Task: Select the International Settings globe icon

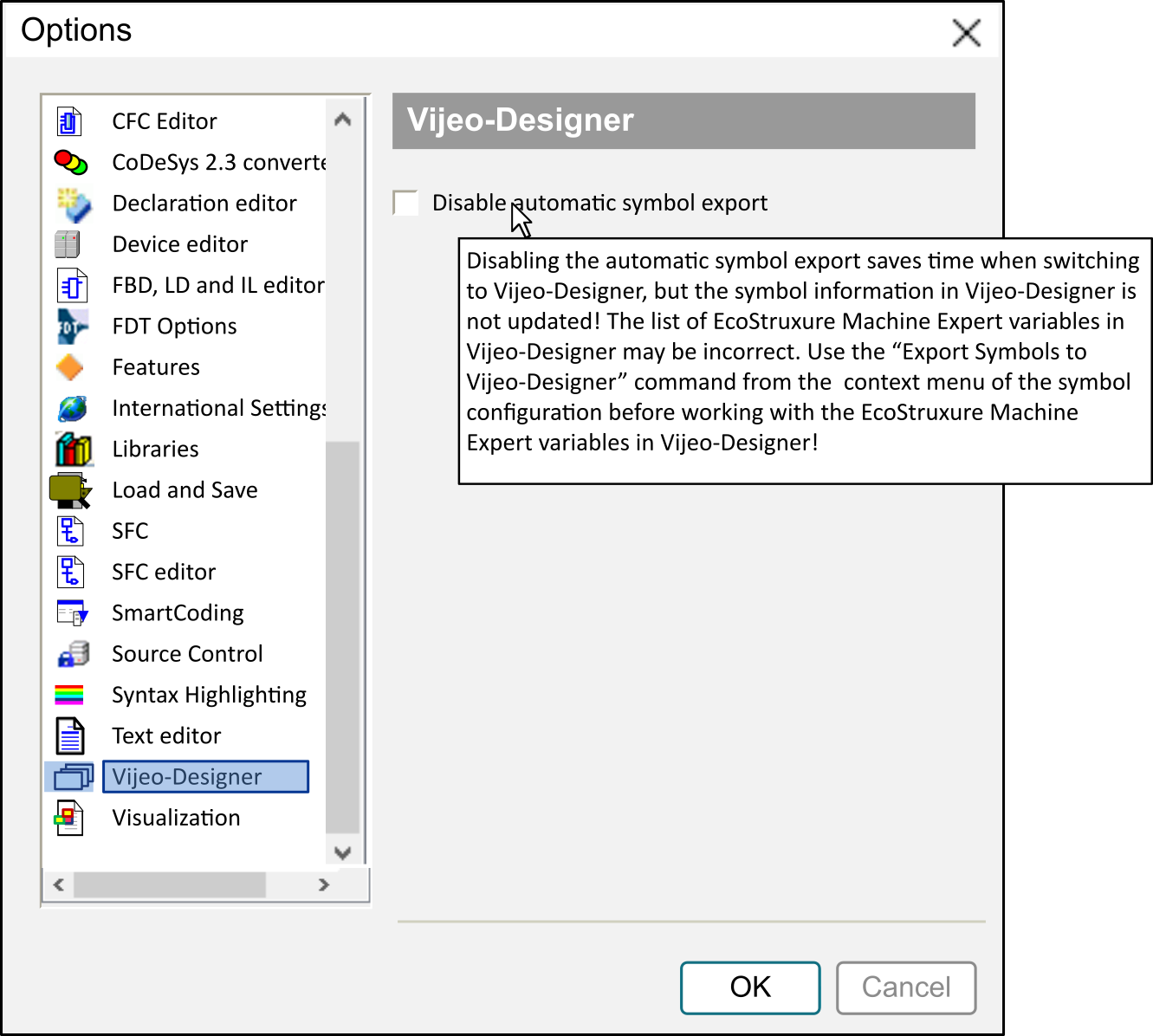Action: point(72,408)
